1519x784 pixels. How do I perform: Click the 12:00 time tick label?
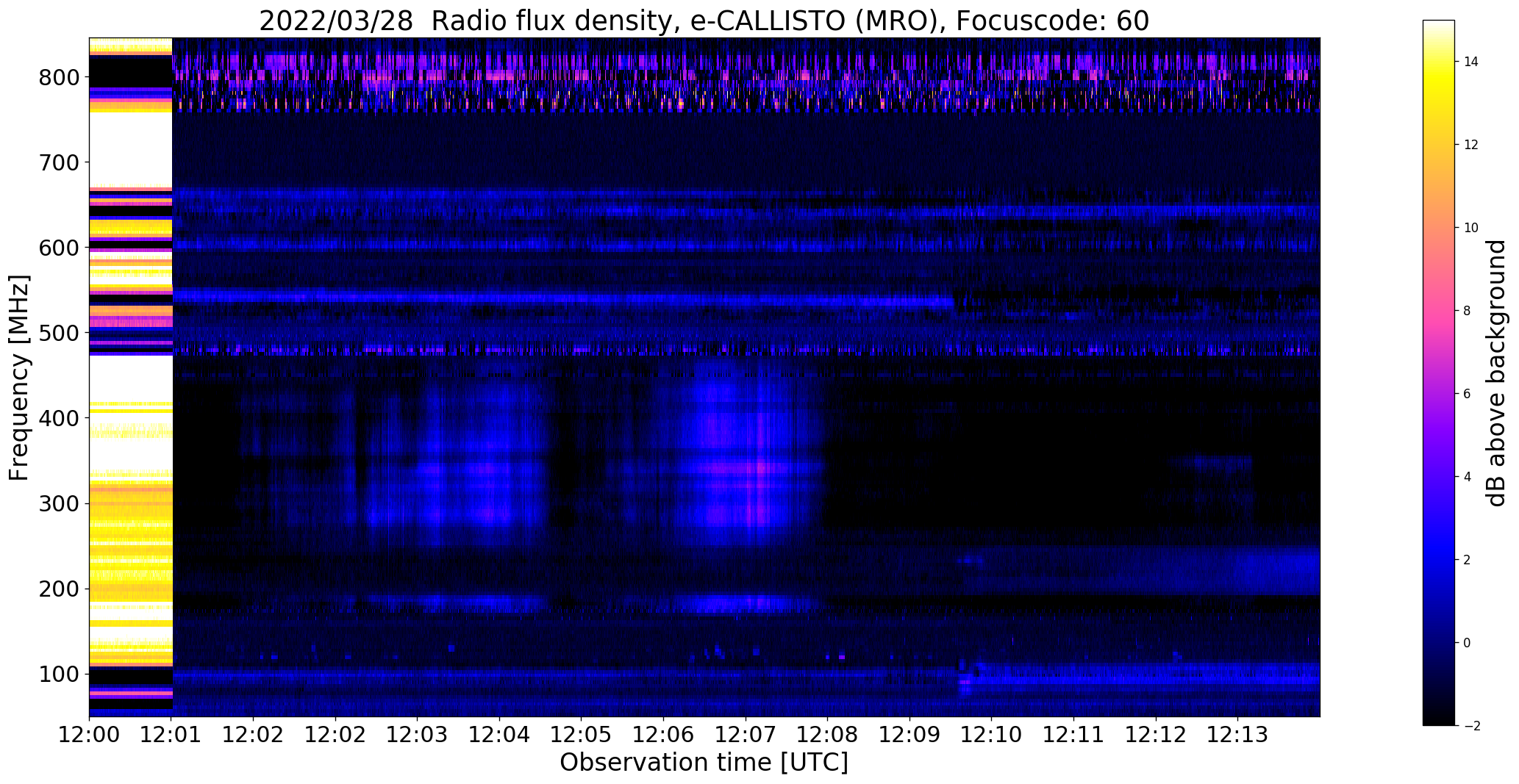point(90,735)
